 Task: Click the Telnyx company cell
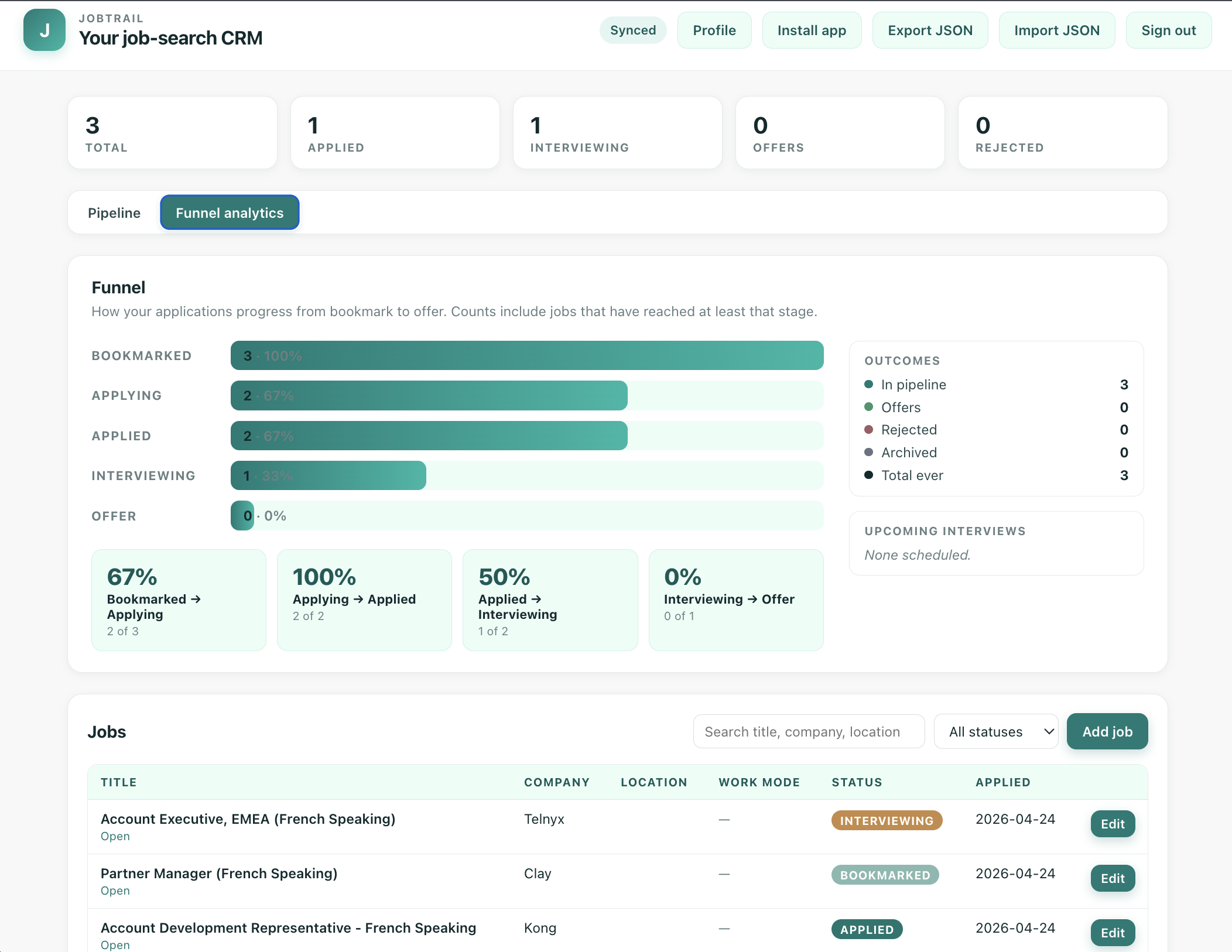tap(545, 819)
